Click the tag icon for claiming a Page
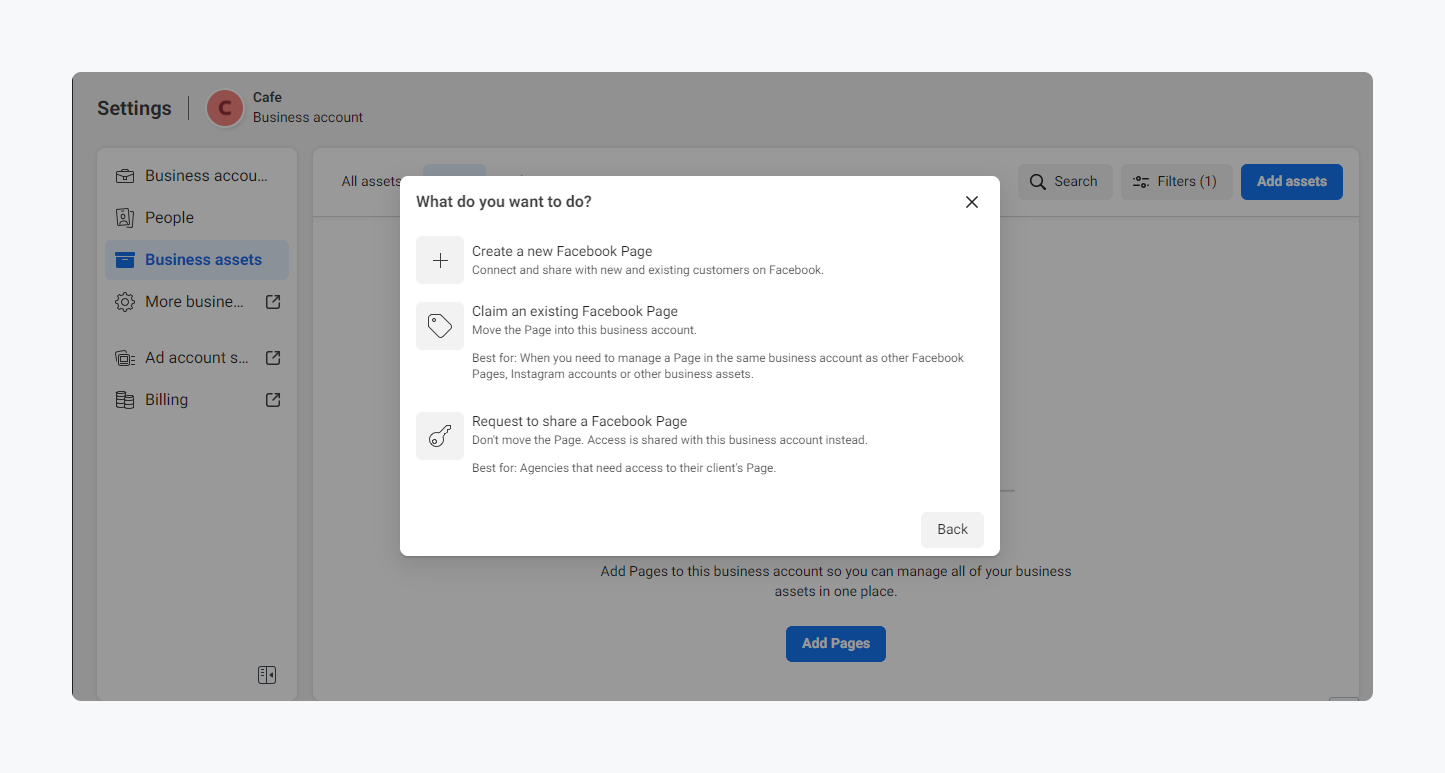 (x=440, y=326)
